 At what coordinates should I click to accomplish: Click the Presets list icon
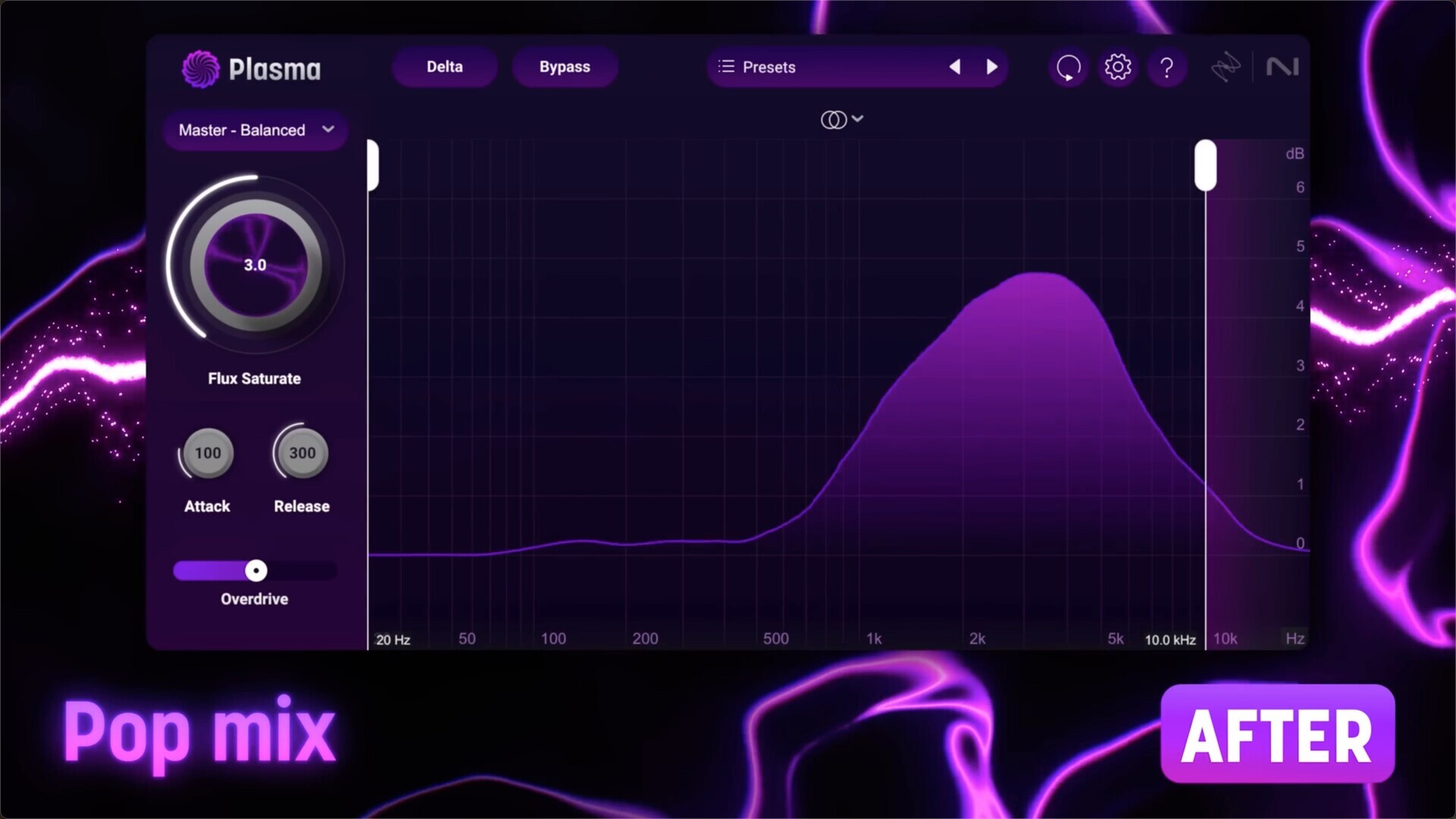pyautogui.click(x=726, y=67)
